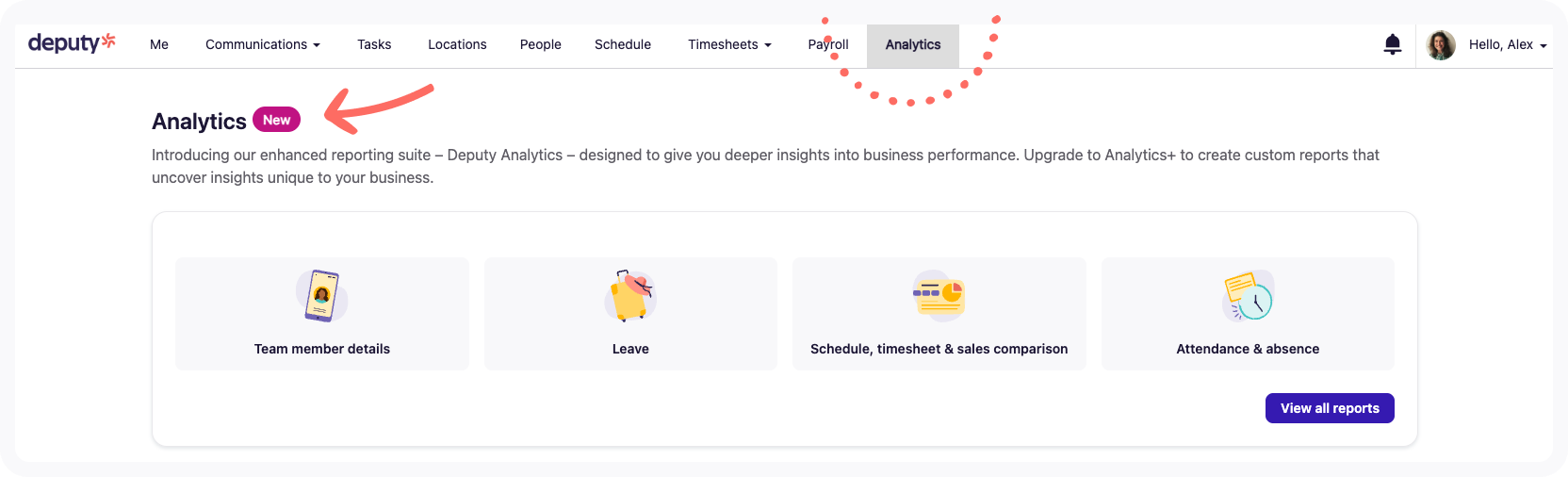This screenshot has height=477, width=1568.
Task: Open the Team member details report card
Action: (x=322, y=314)
